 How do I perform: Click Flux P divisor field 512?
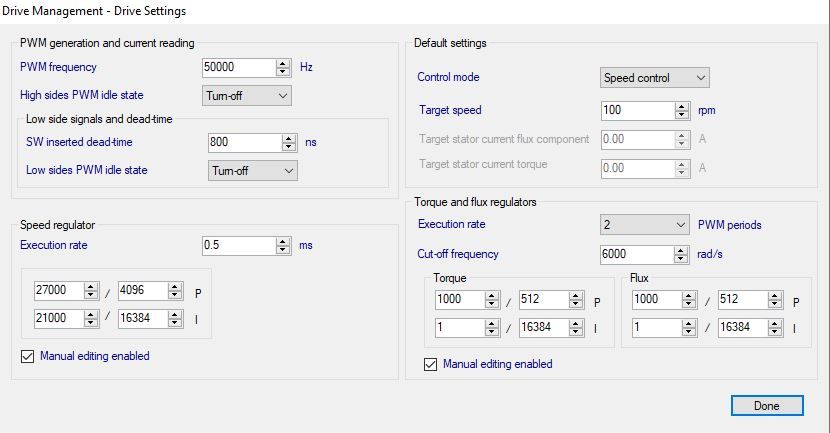[x=743, y=300]
